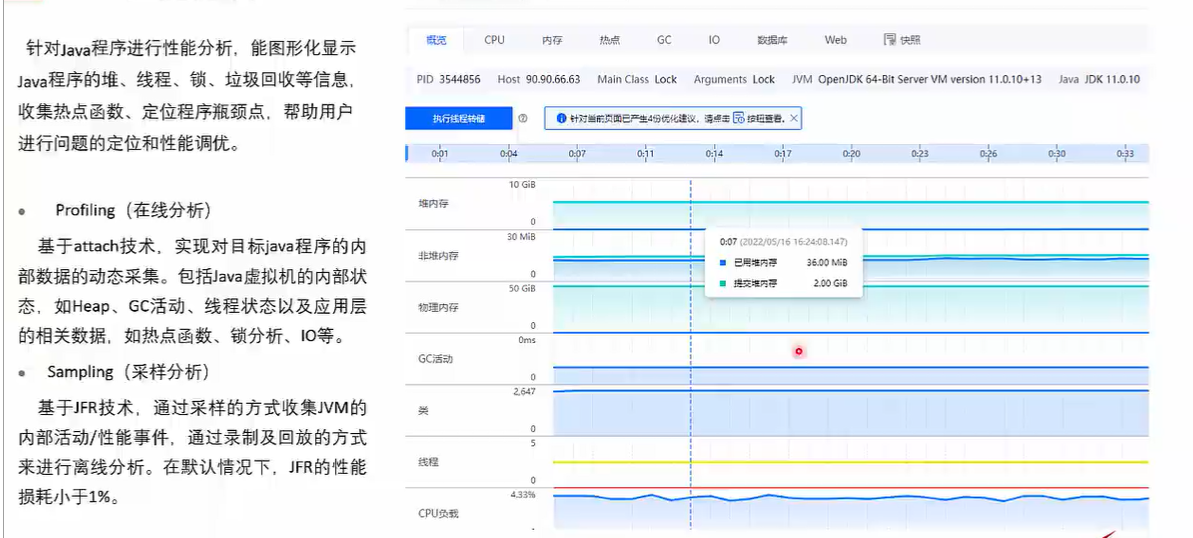Click the GC活动 chart row label
Image resolution: width=1193 pixels, height=538 pixels.
point(435,358)
